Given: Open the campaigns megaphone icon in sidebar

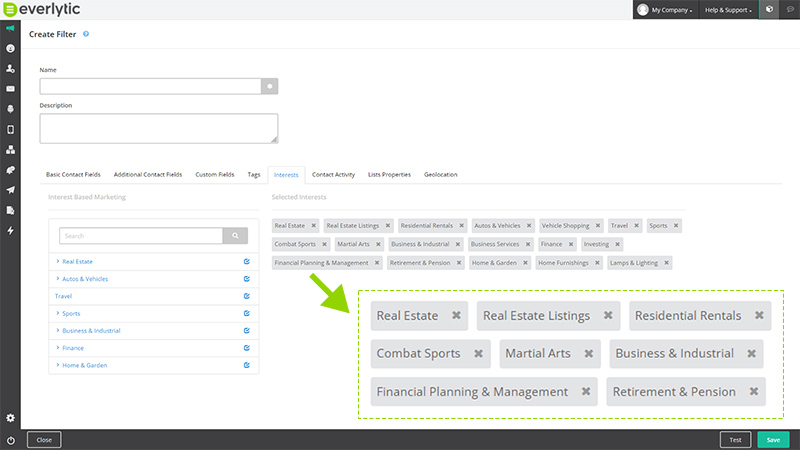Looking at the screenshot, I should [x=10, y=28].
